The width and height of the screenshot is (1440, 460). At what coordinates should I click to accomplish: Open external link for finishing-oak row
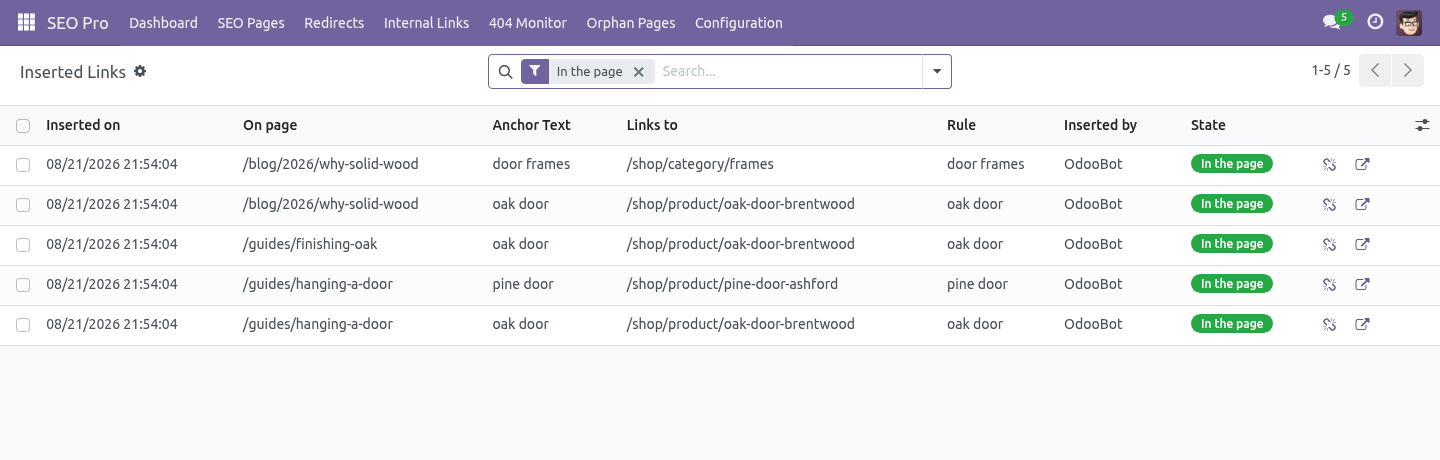coord(1362,244)
